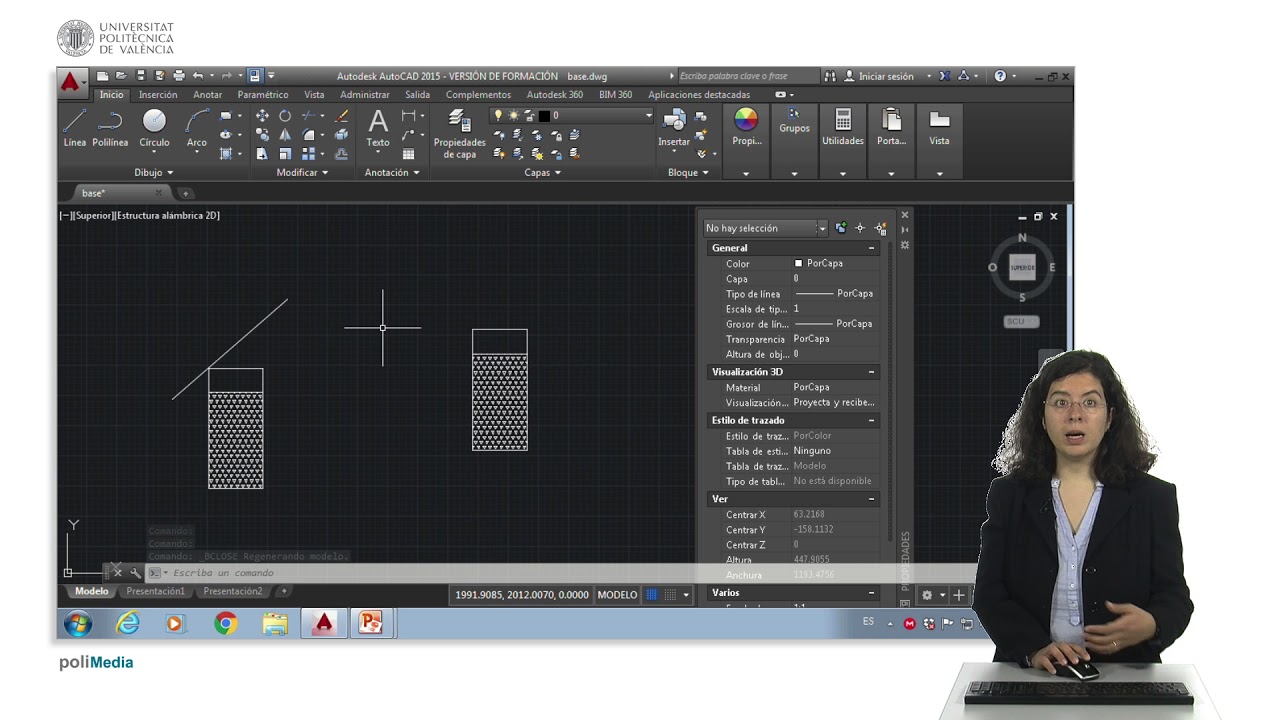Select the Mirror (Simetría) tool icon

coord(285,135)
